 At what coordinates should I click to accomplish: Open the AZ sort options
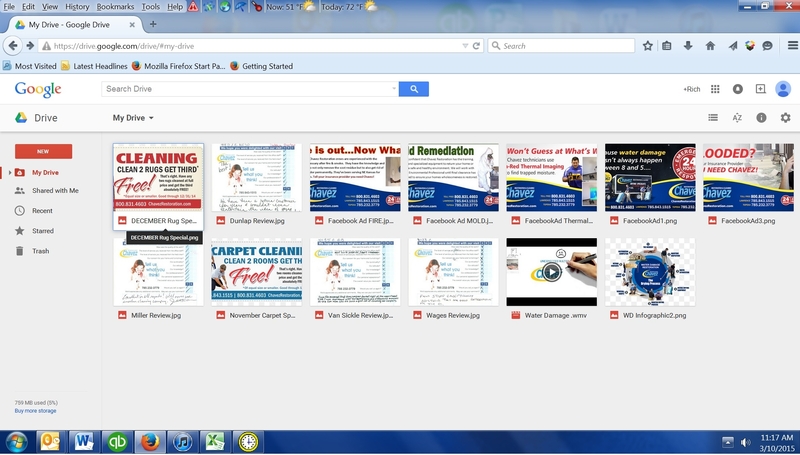click(x=737, y=118)
